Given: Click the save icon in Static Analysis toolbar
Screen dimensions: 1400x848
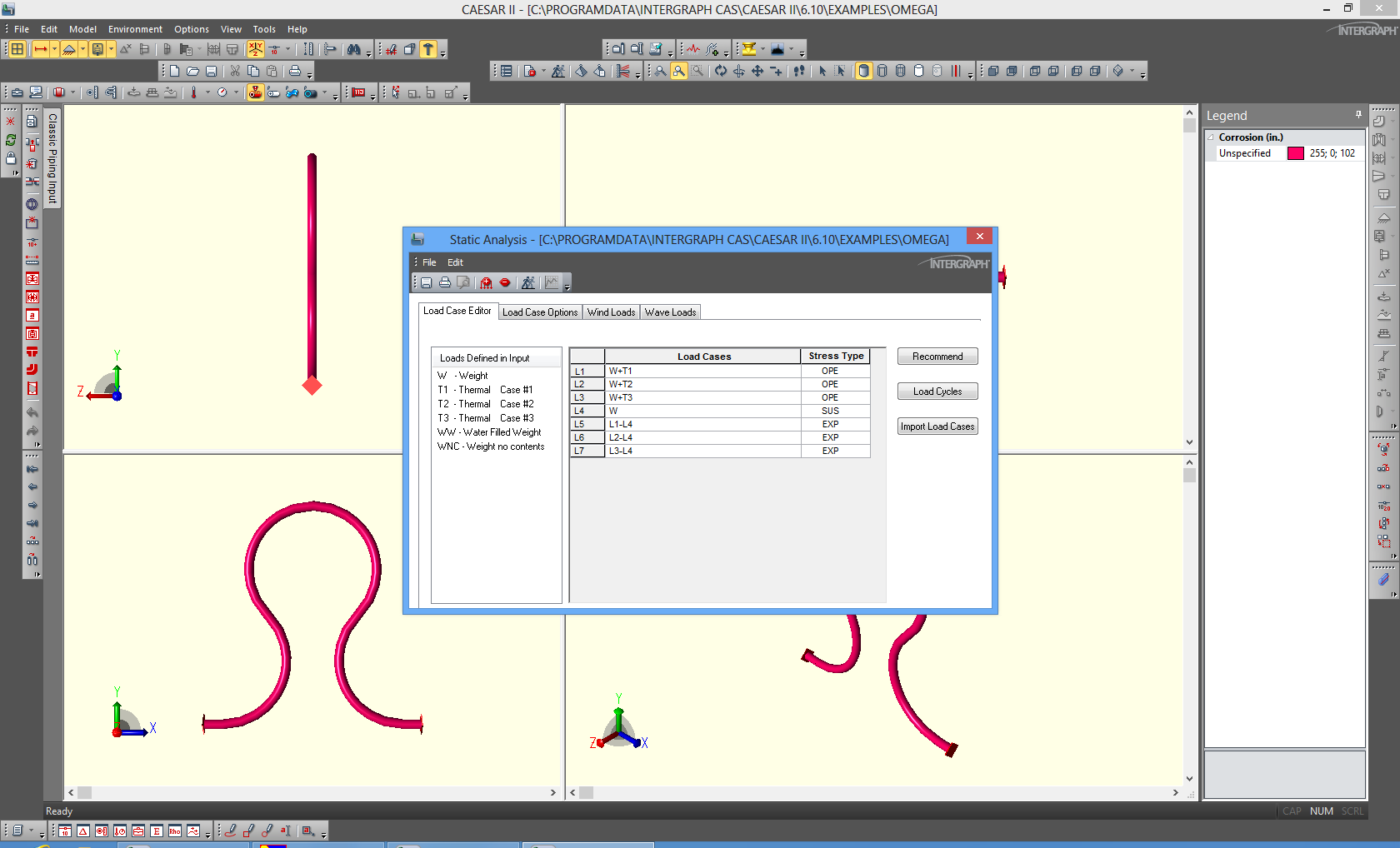Looking at the screenshot, I should click(x=427, y=282).
